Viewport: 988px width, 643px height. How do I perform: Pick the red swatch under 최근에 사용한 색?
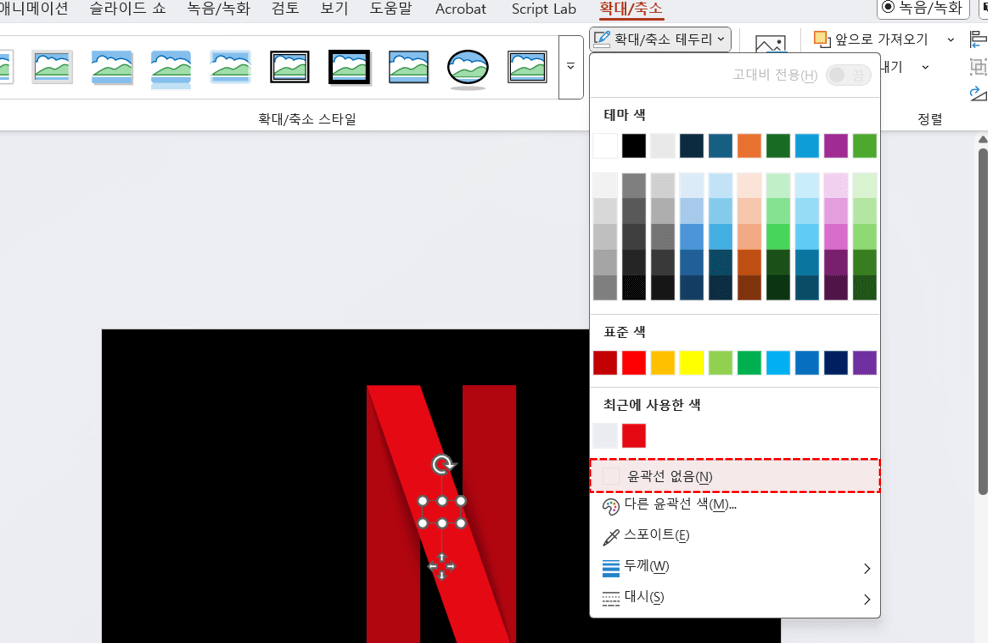tap(636, 436)
